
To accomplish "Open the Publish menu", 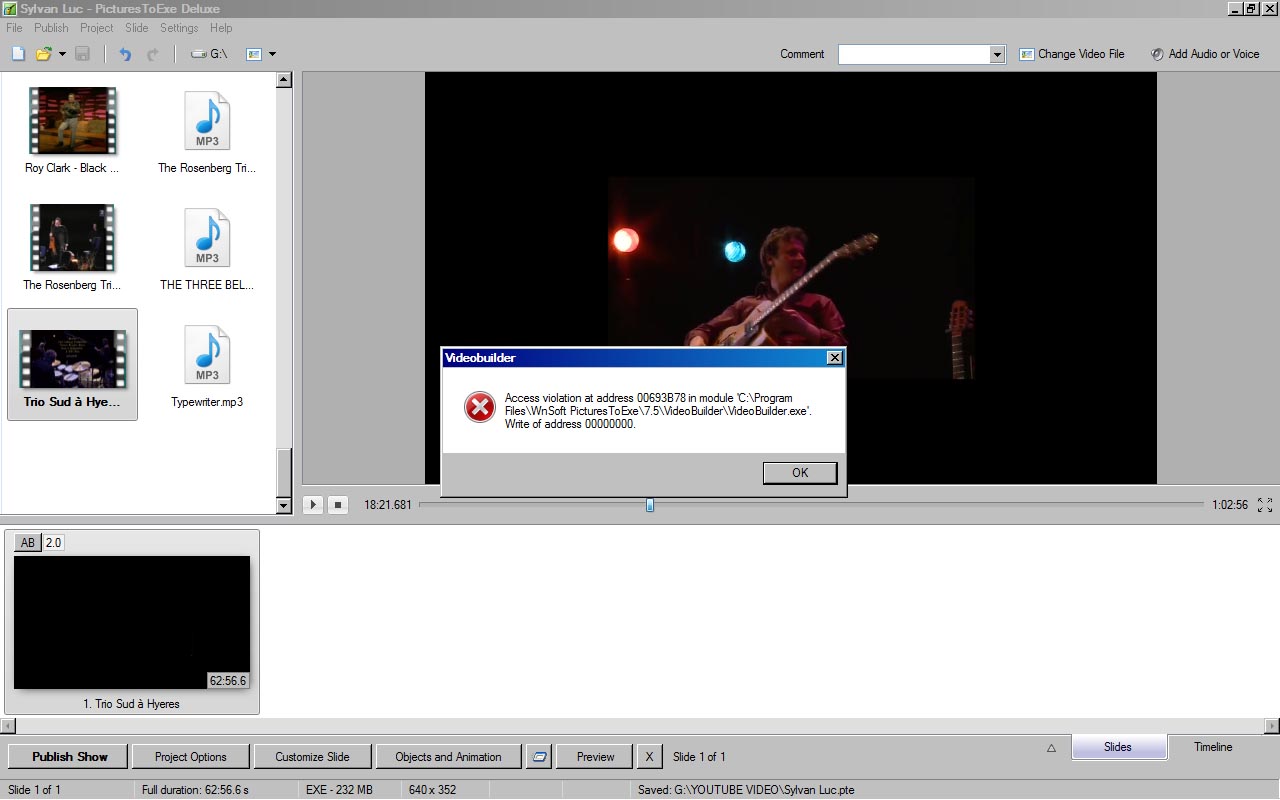I will [51, 28].
